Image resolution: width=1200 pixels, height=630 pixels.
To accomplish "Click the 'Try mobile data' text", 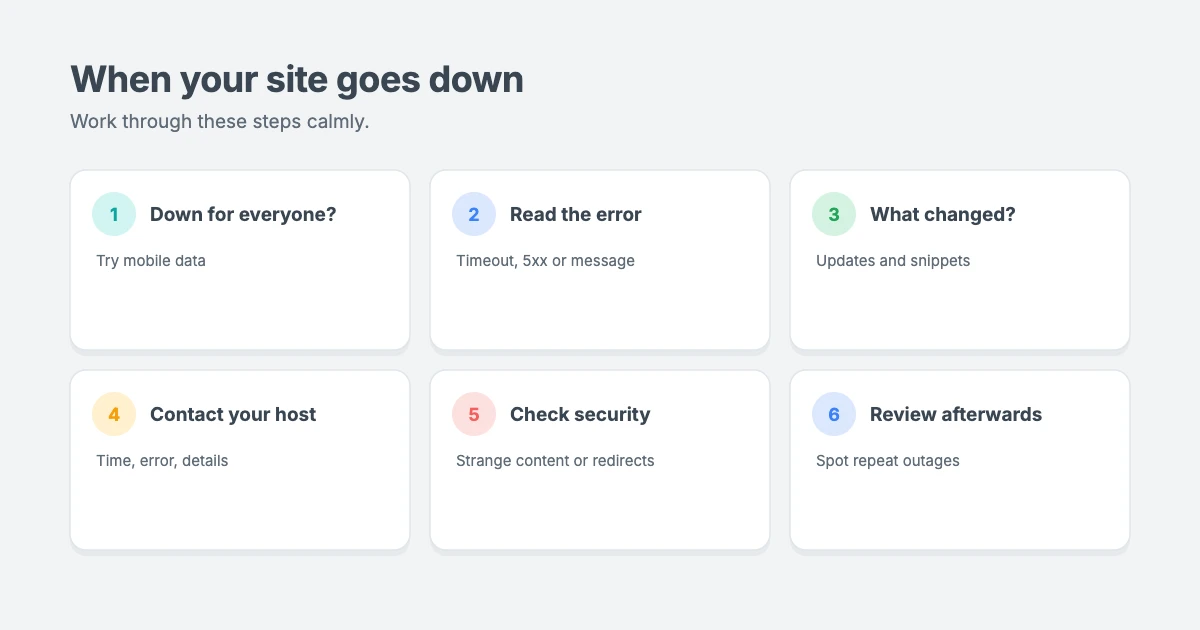I will click(151, 261).
